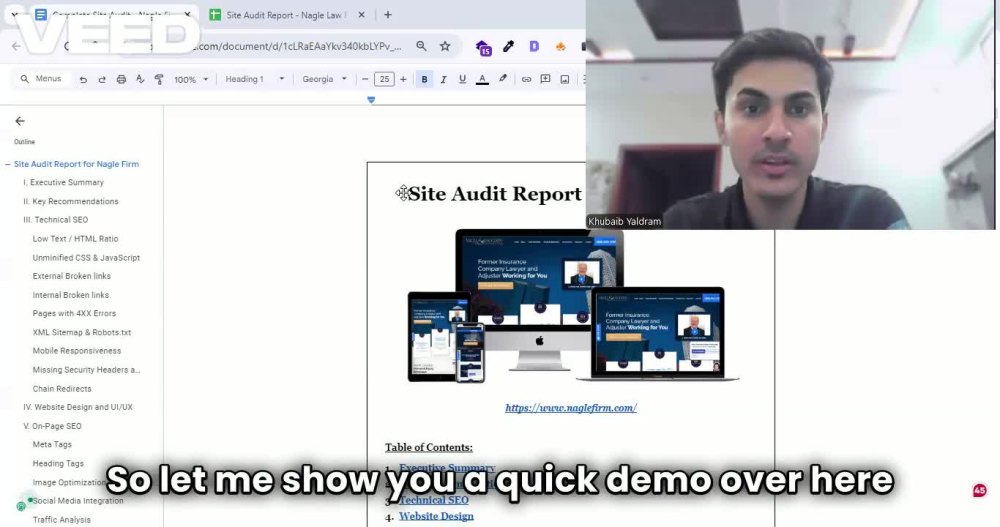Jump to Pages with 4XX Errors in outline
Image resolution: width=1000 pixels, height=527 pixels.
pos(74,314)
